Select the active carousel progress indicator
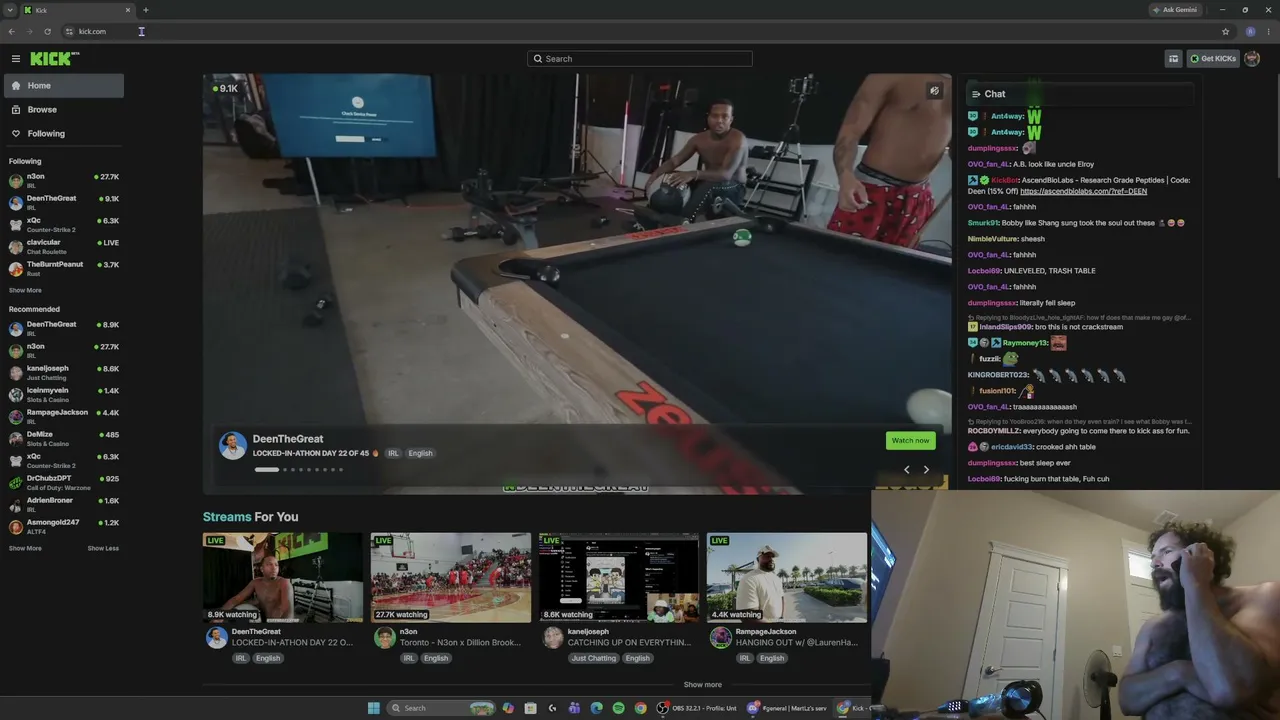Image resolution: width=1280 pixels, height=720 pixels. [266, 470]
